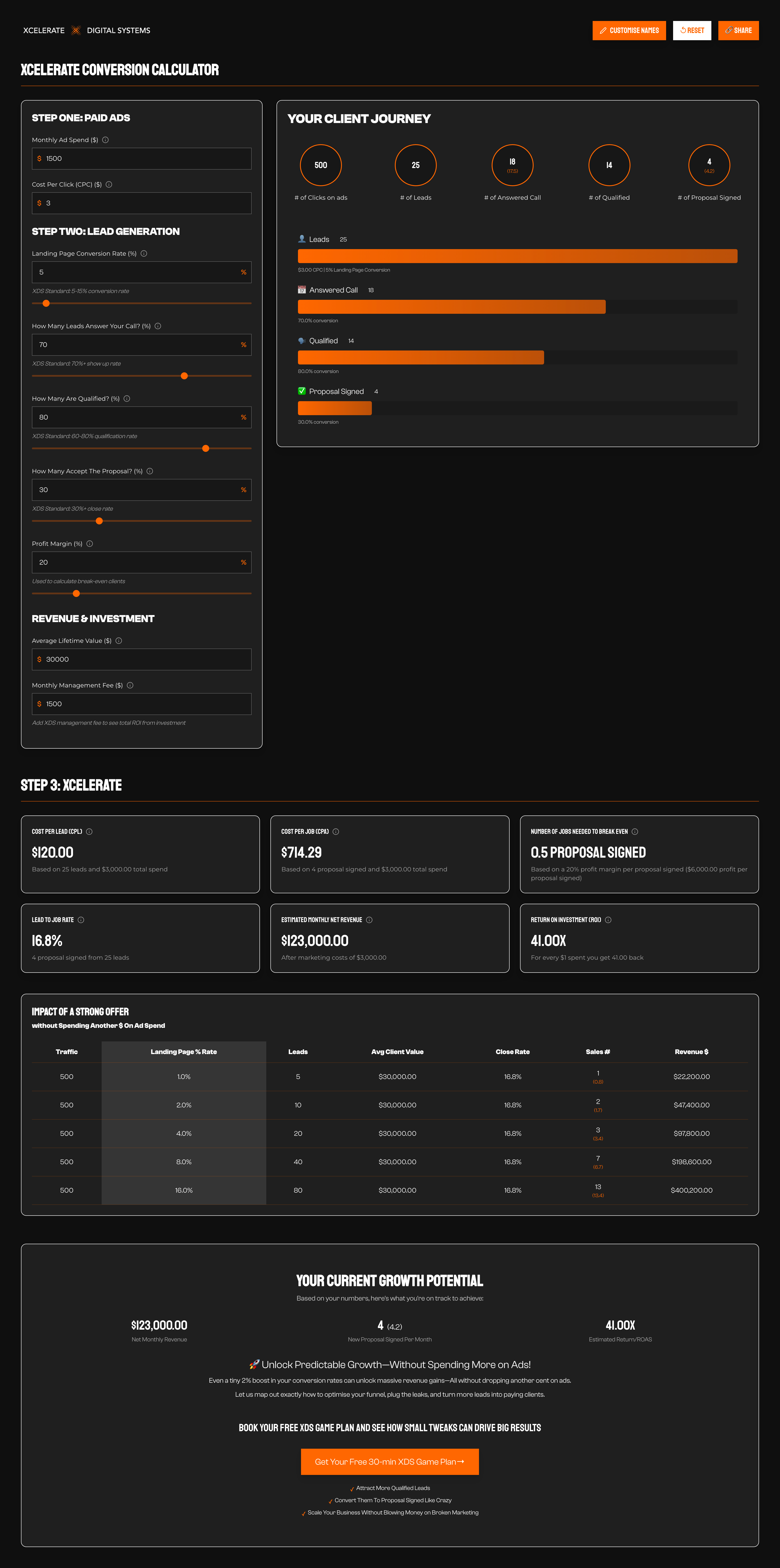Edit How Many Accept The Proposal field

pyautogui.click(x=141, y=489)
